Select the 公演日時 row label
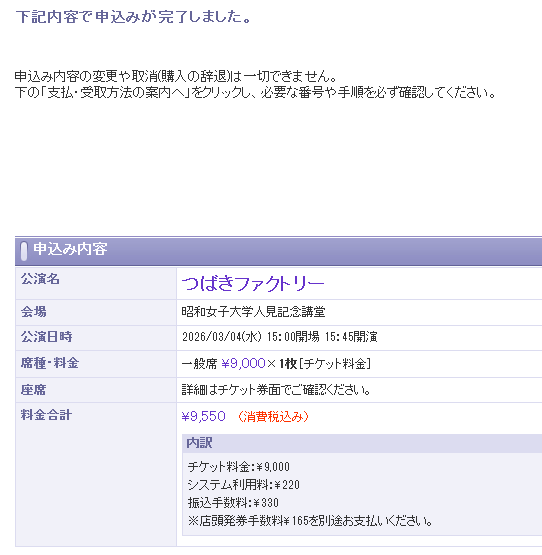The image size is (542, 555). (x=46, y=337)
